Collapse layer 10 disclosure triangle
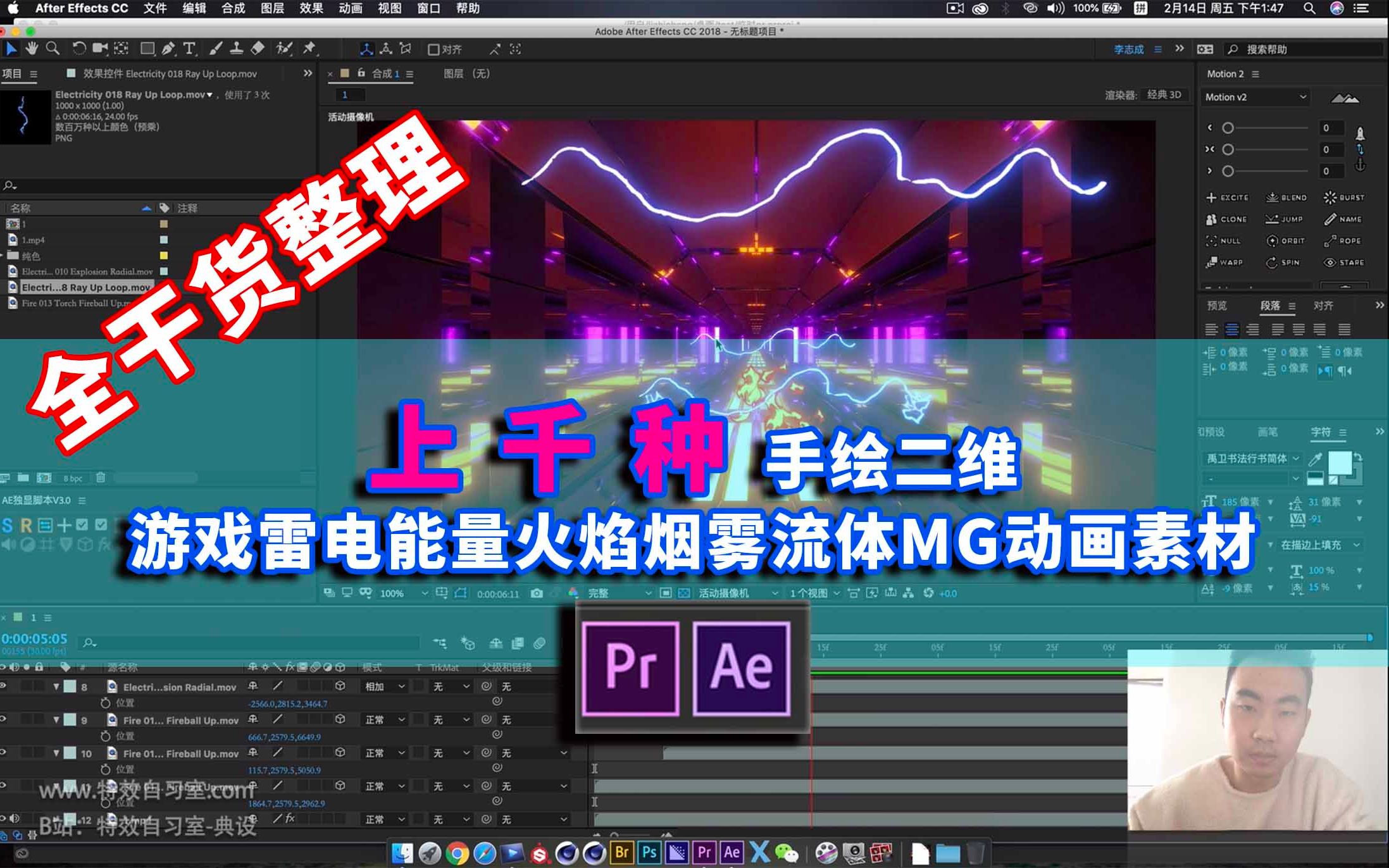This screenshot has width=1389, height=868. click(x=56, y=753)
